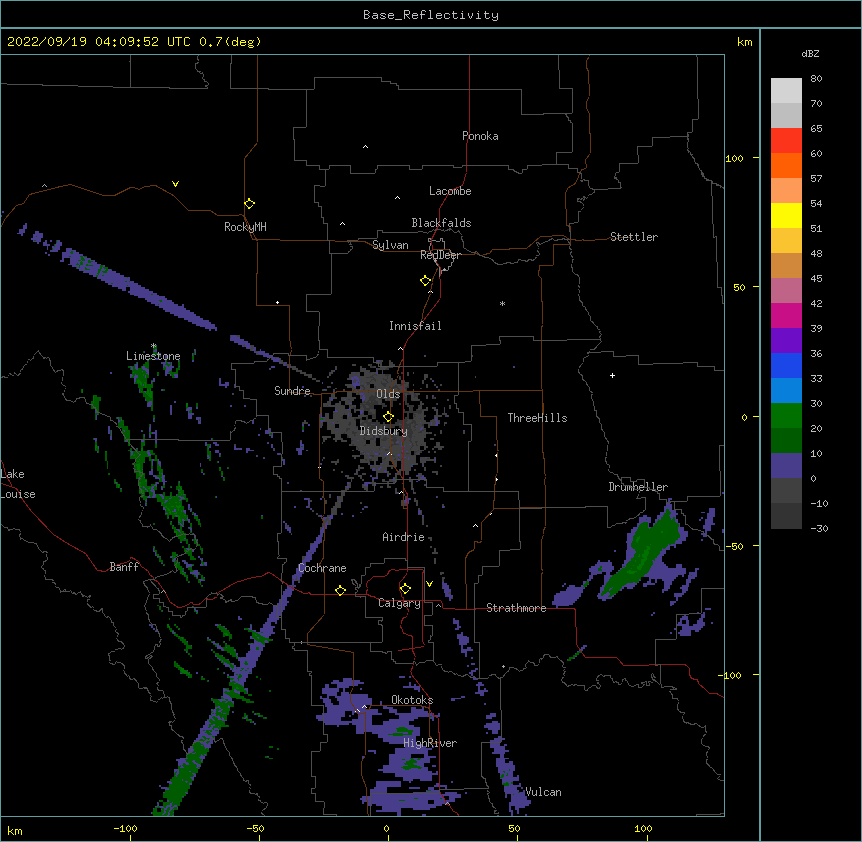Click the HighRiver label
This screenshot has height=842, width=862.
click(x=430, y=743)
